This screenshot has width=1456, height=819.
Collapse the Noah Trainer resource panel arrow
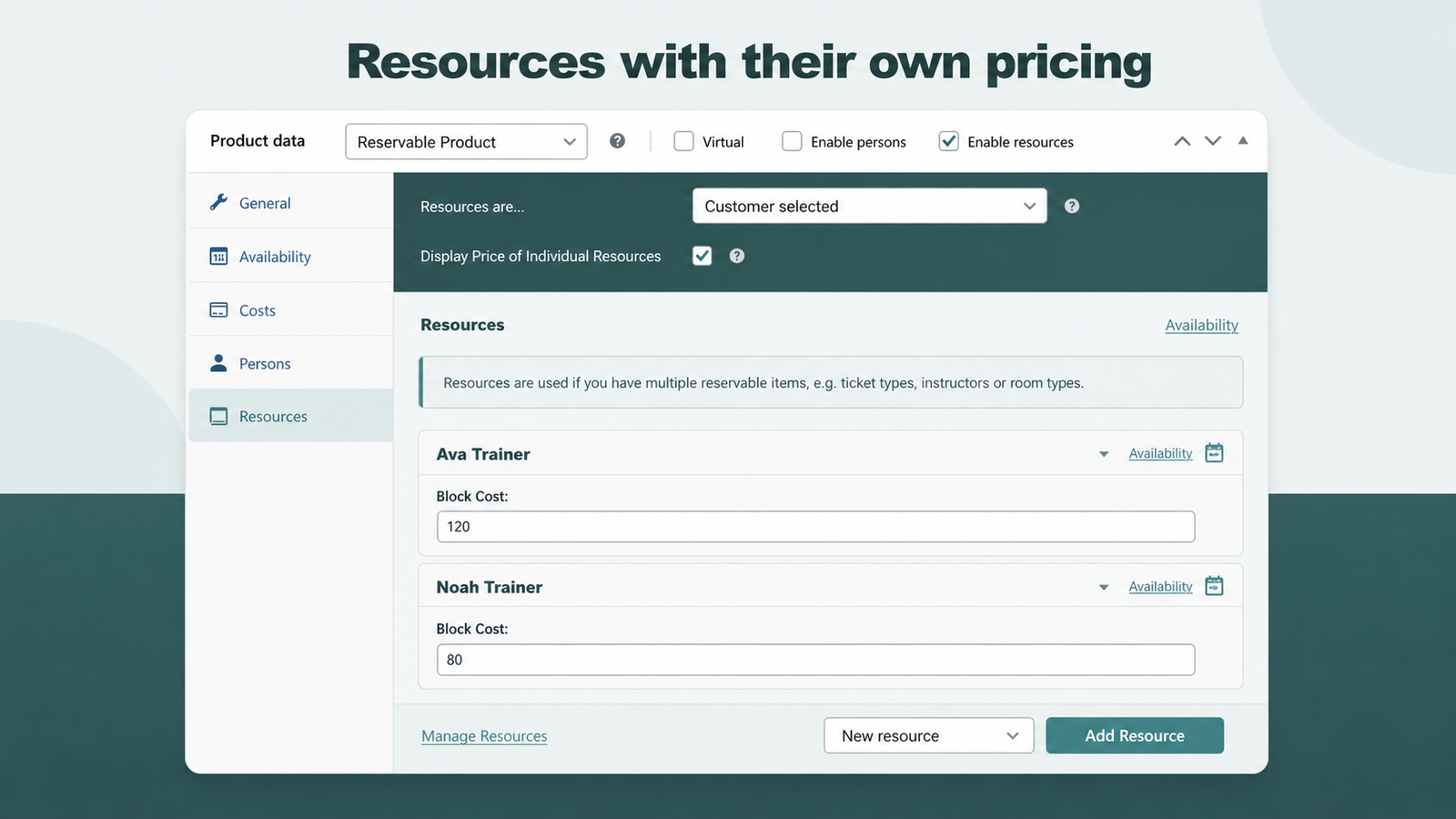(x=1104, y=588)
